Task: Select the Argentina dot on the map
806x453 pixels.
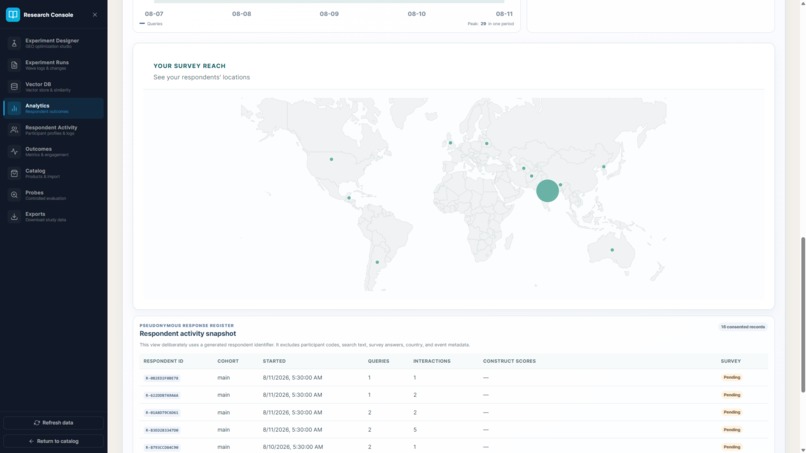Action: point(377,262)
